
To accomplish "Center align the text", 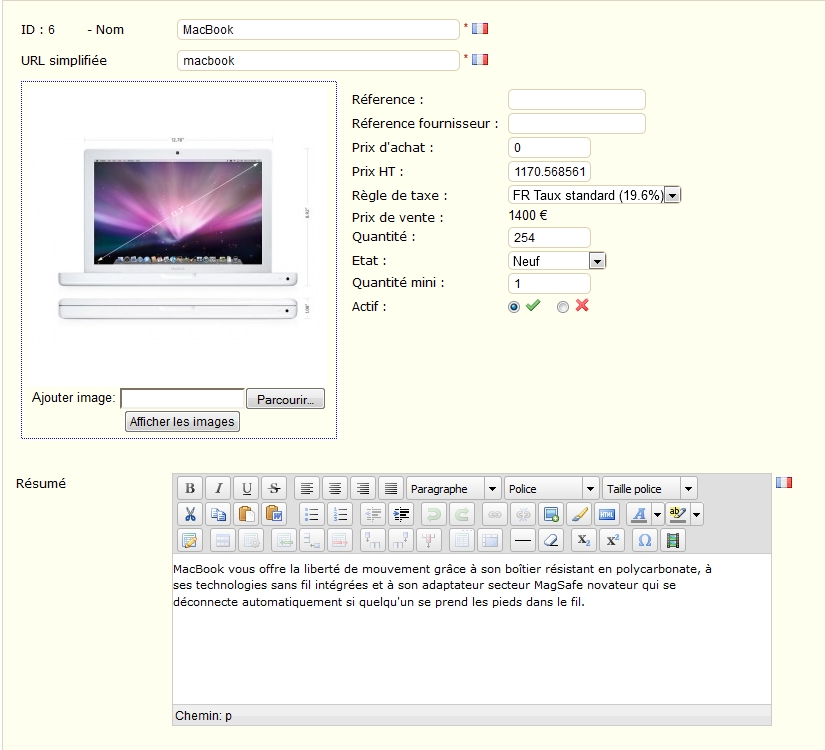I will 335,488.
